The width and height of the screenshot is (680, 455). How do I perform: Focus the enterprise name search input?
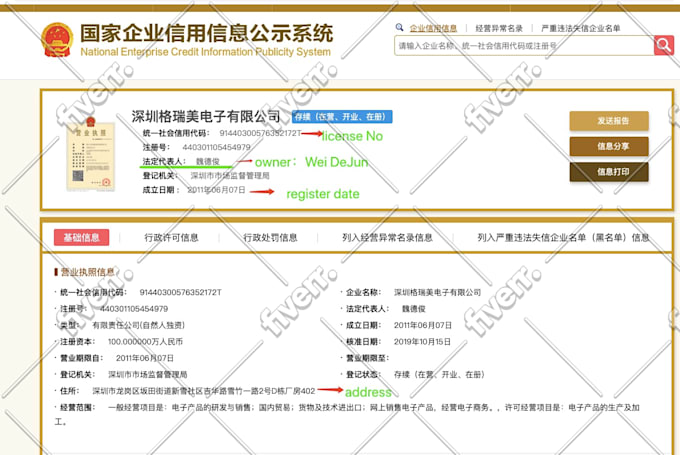524,46
